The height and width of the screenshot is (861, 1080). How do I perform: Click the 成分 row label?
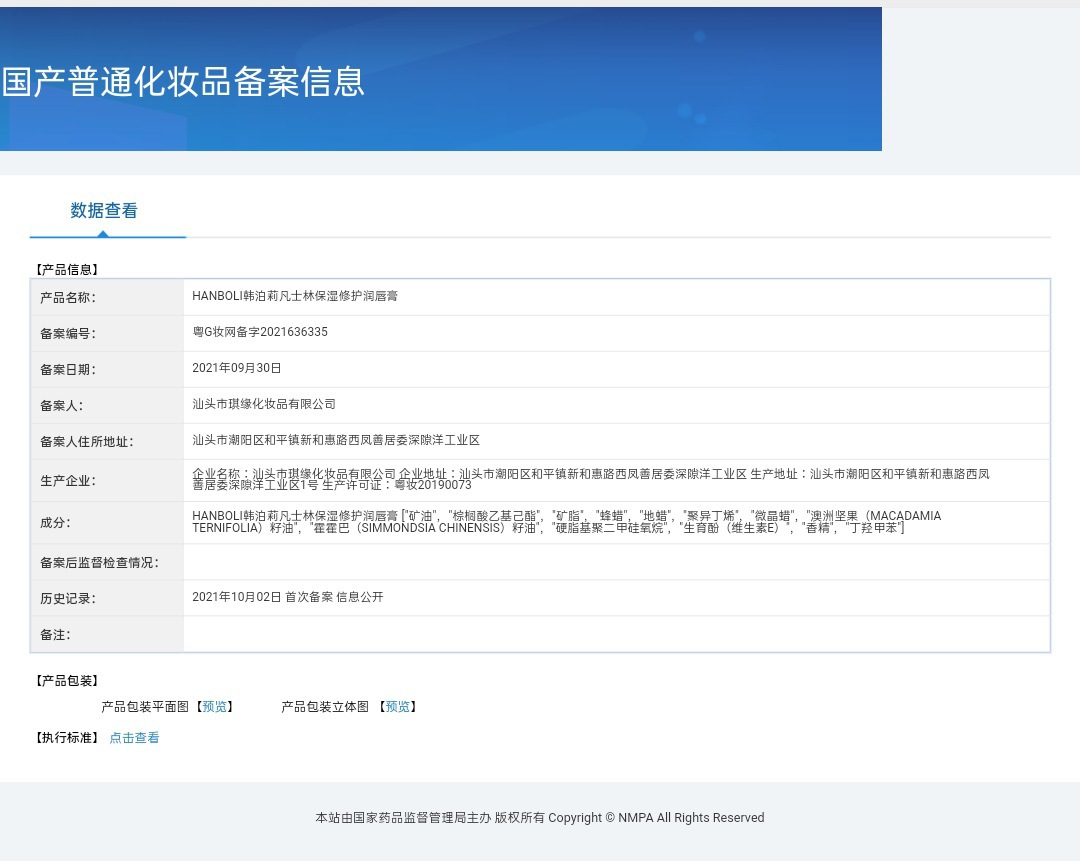(55, 523)
